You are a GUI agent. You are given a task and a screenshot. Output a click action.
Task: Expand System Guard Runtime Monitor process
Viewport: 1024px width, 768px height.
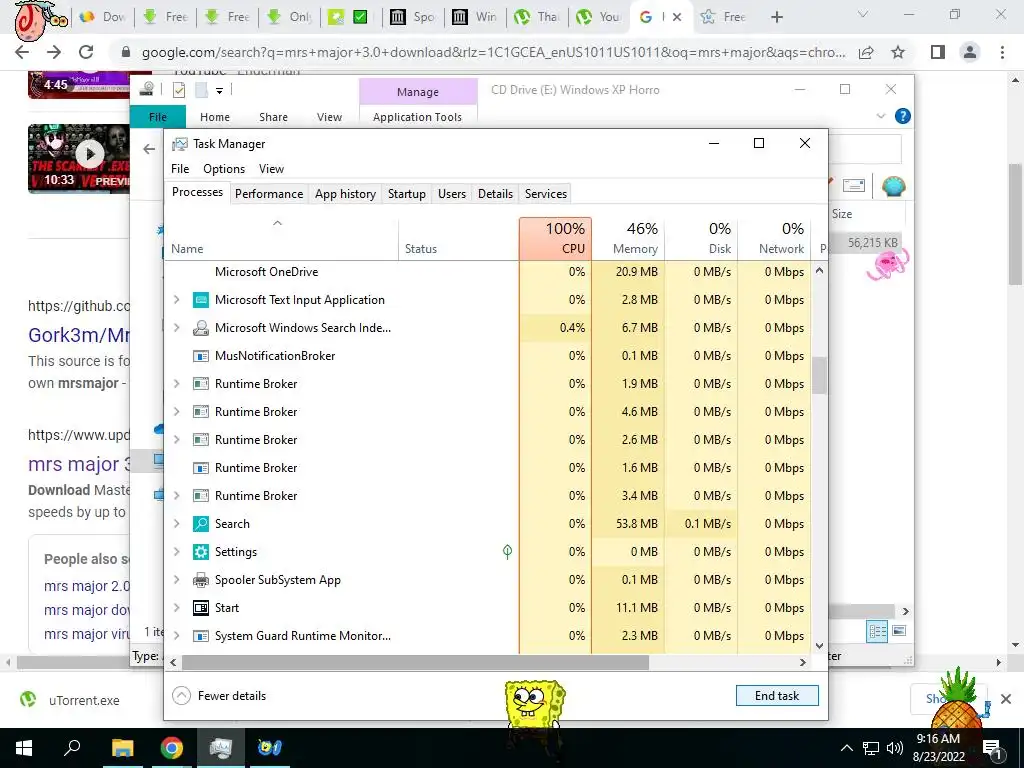pos(176,636)
